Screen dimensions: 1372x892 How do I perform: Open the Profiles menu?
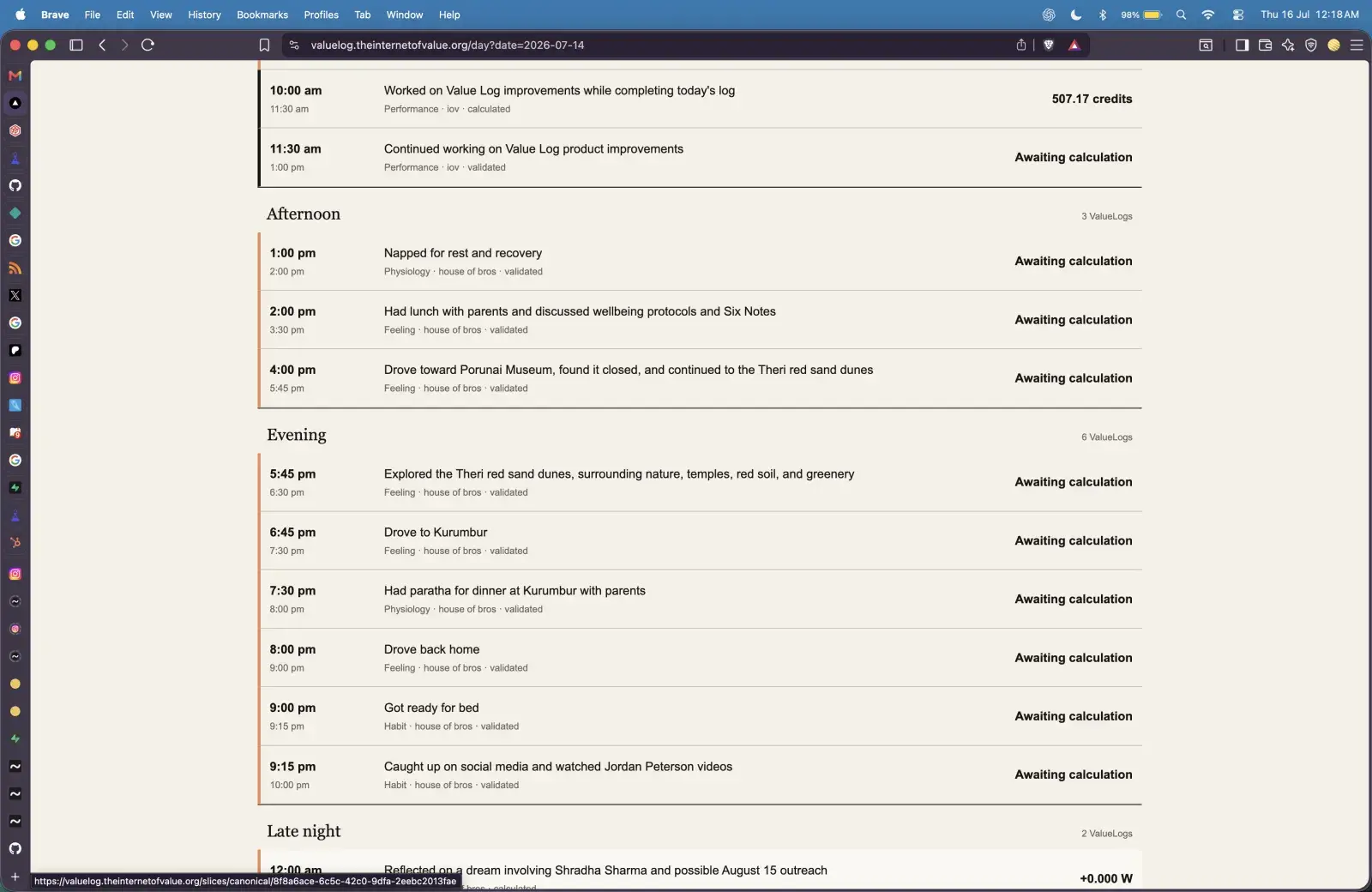[321, 15]
